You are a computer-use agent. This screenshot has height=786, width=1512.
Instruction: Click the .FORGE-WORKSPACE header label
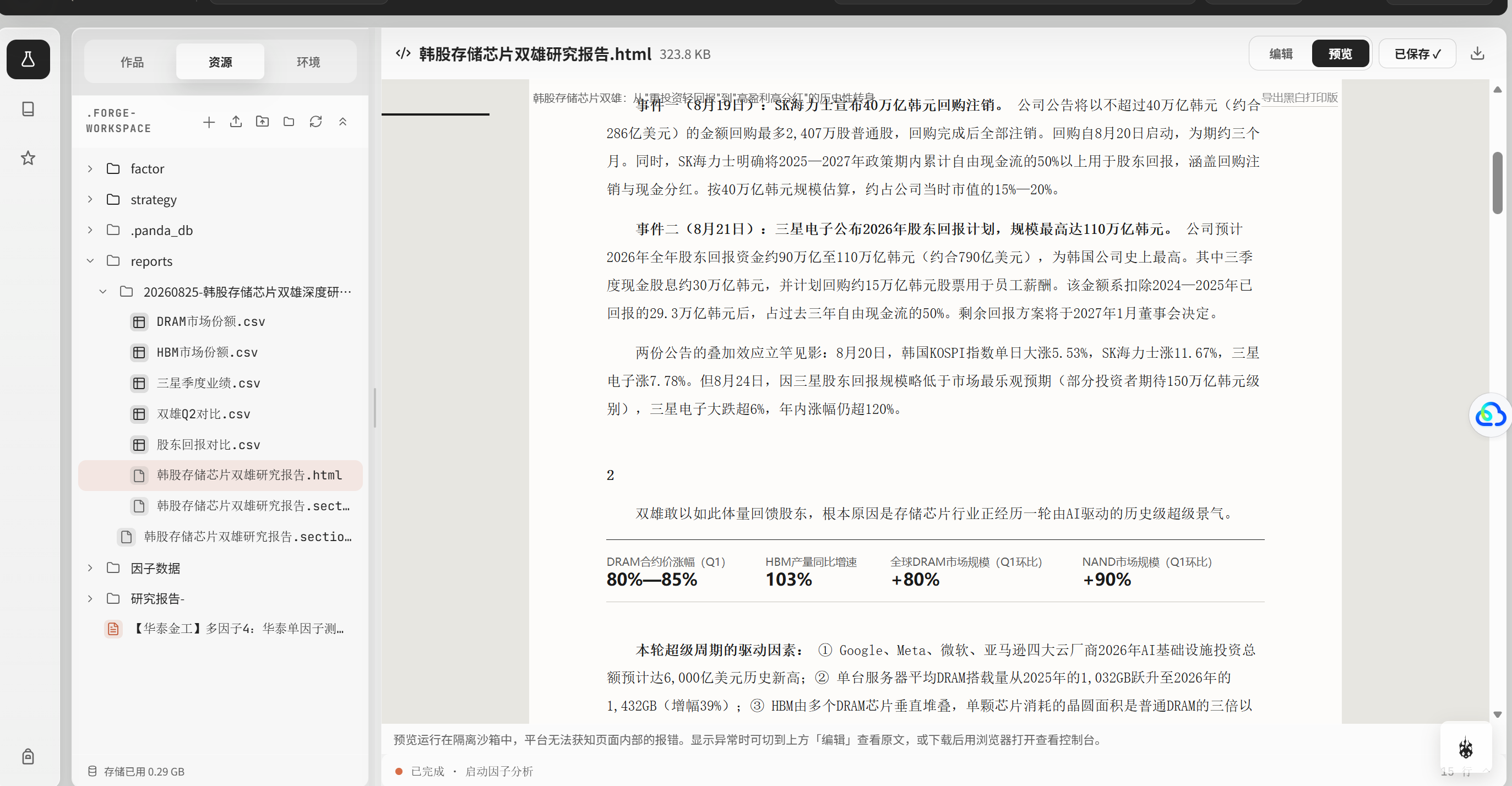tap(118, 121)
